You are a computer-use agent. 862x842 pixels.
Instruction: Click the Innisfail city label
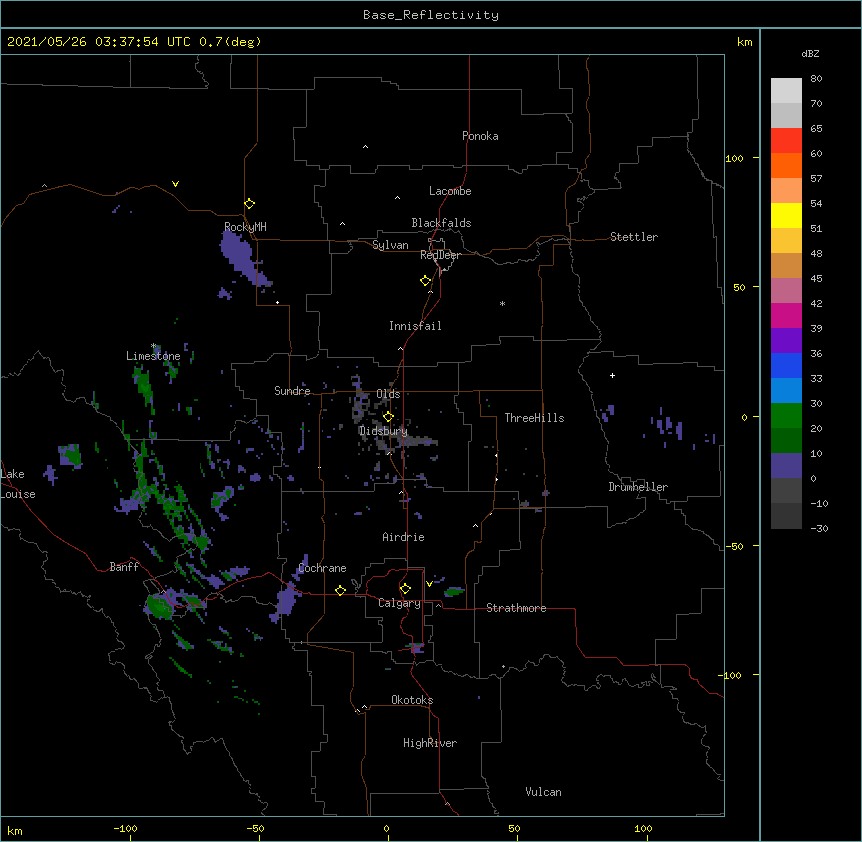click(x=415, y=326)
